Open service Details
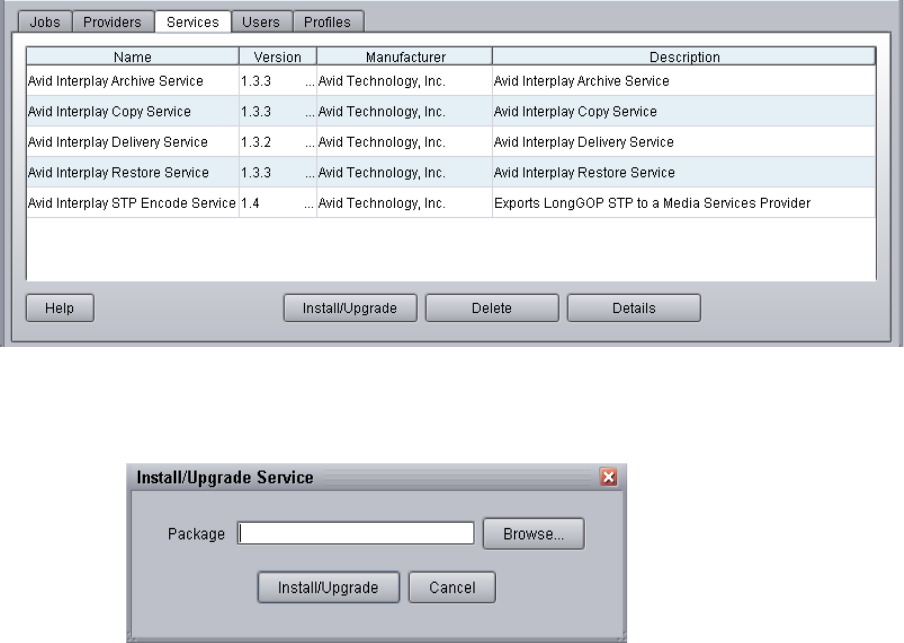Image resolution: width=904 pixels, height=643 pixels. click(x=634, y=308)
